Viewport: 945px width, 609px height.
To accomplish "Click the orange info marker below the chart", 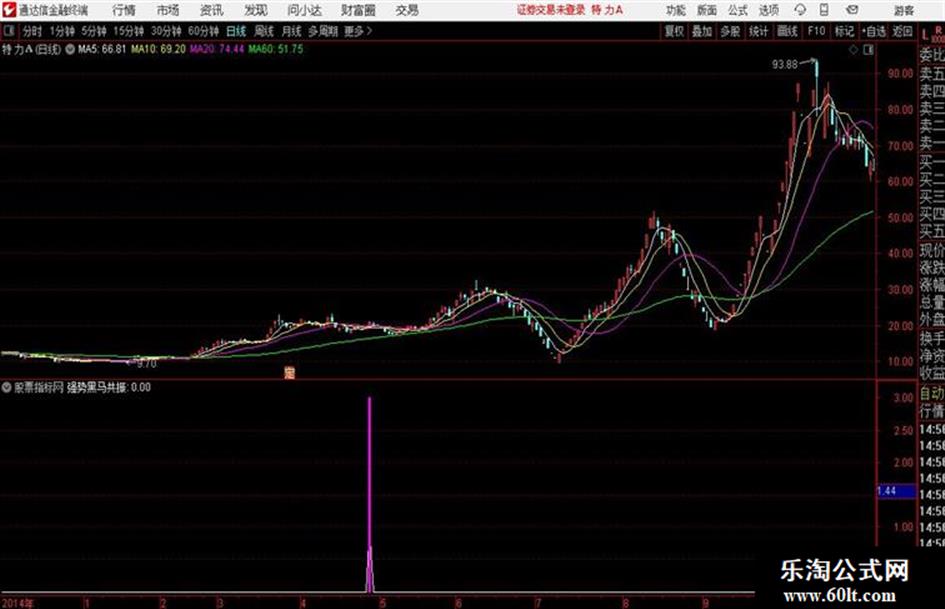I will [x=290, y=373].
